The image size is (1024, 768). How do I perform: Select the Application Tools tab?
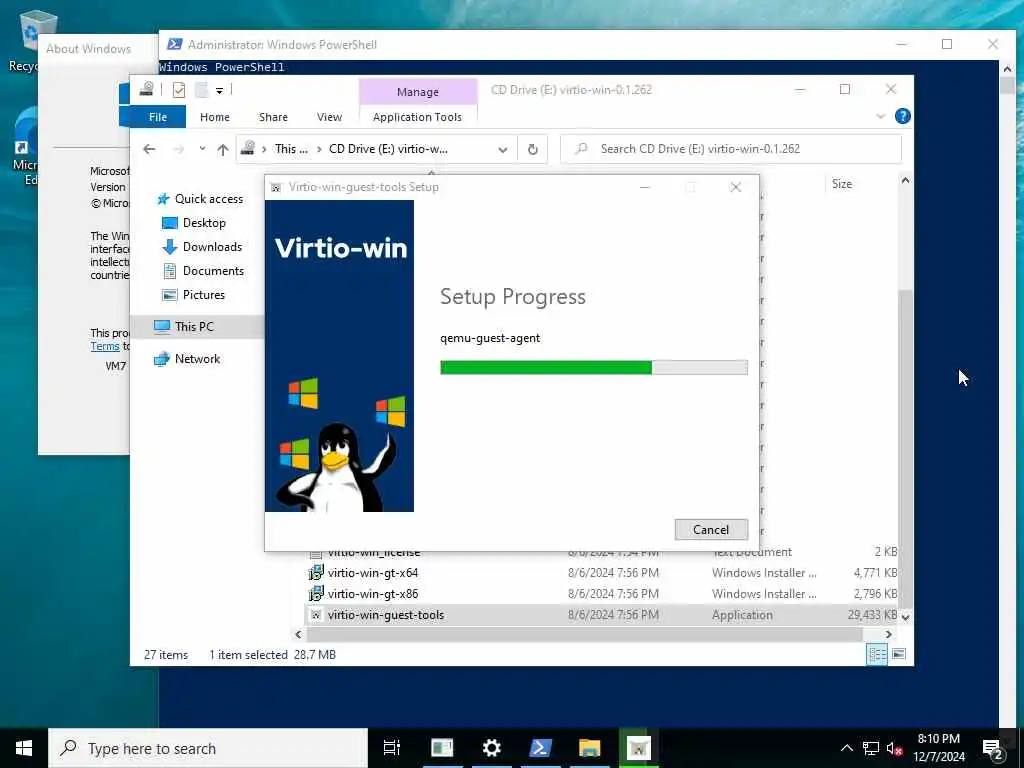(417, 117)
